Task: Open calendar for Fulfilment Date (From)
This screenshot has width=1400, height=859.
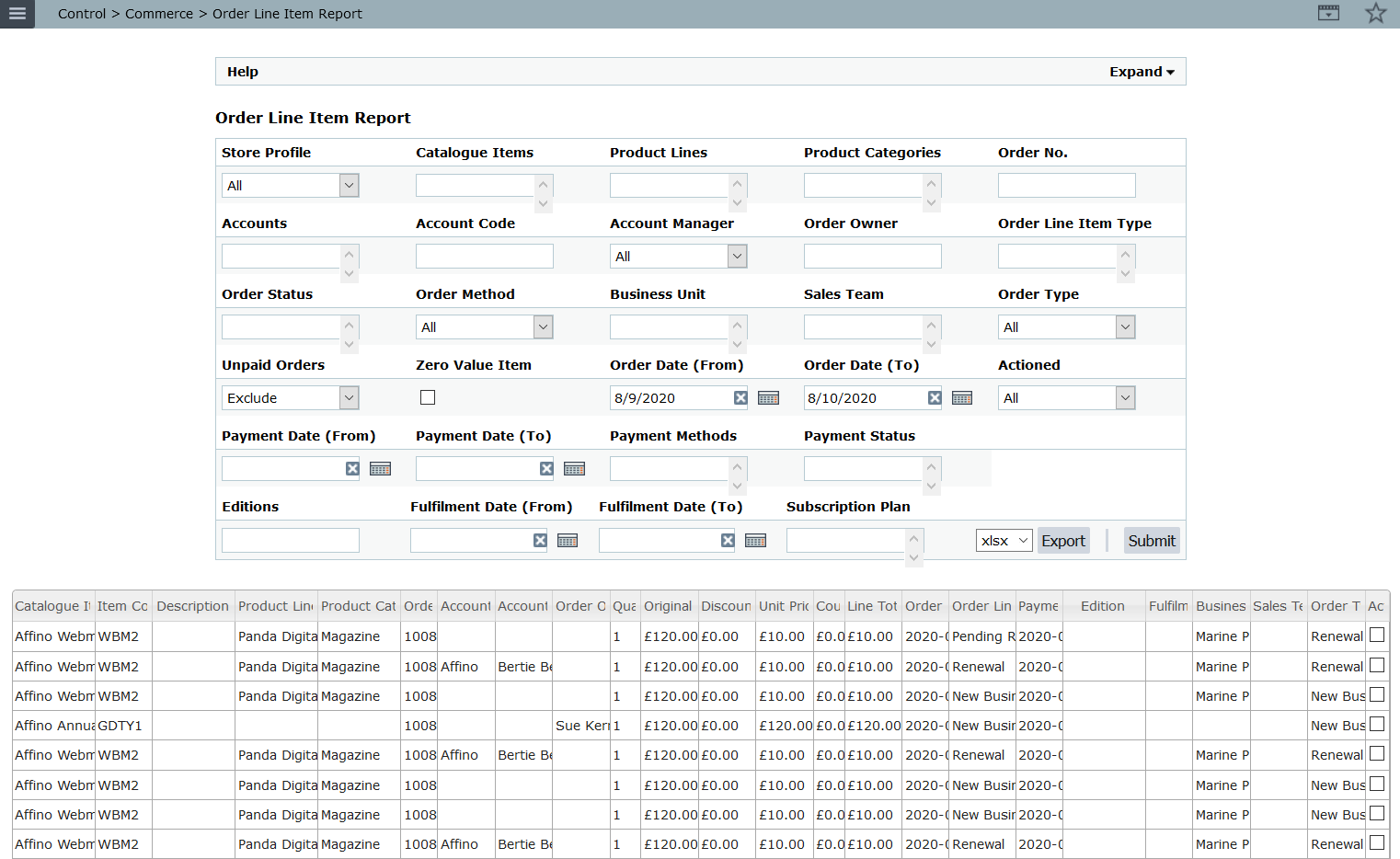Action: click(568, 540)
